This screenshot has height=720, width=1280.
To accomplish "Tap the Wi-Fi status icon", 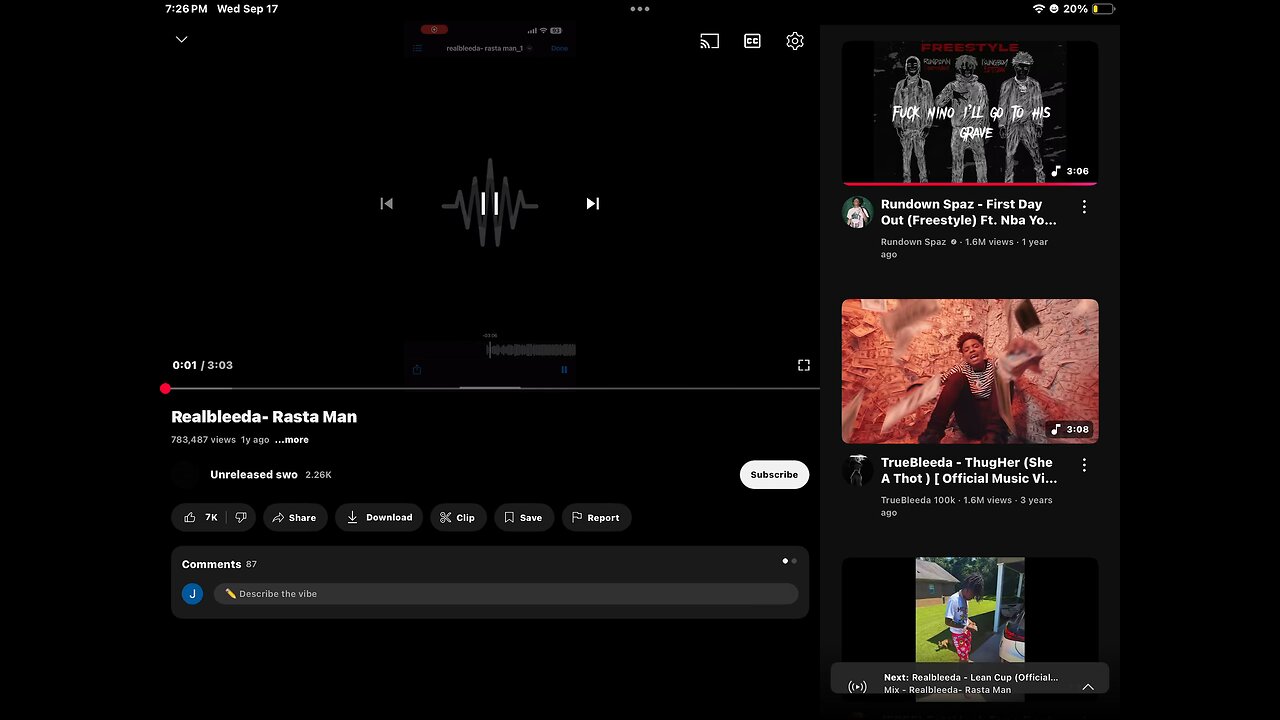I will pyautogui.click(x=1039, y=9).
